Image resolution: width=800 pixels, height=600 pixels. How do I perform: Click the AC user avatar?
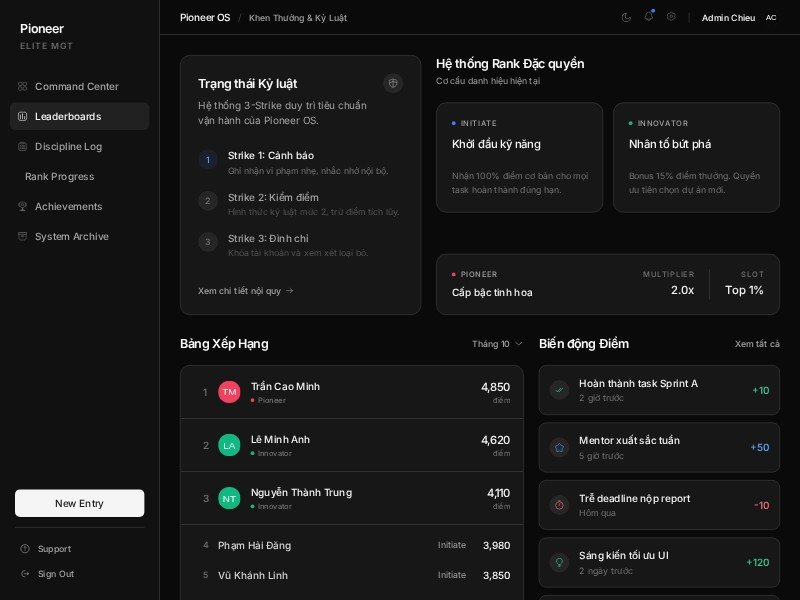(771, 17)
